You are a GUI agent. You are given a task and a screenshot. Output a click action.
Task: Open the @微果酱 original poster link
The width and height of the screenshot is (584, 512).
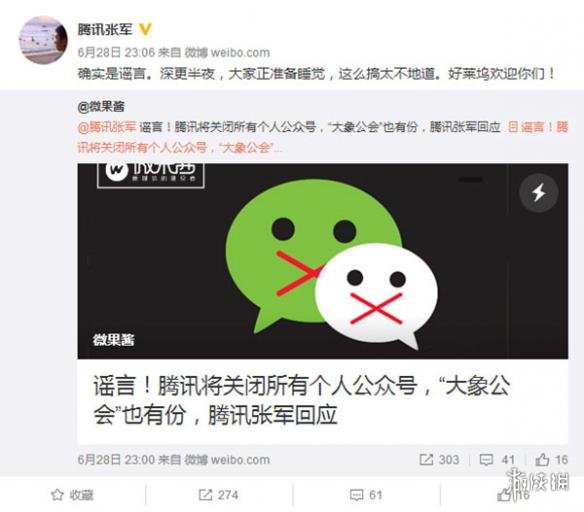point(101,107)
